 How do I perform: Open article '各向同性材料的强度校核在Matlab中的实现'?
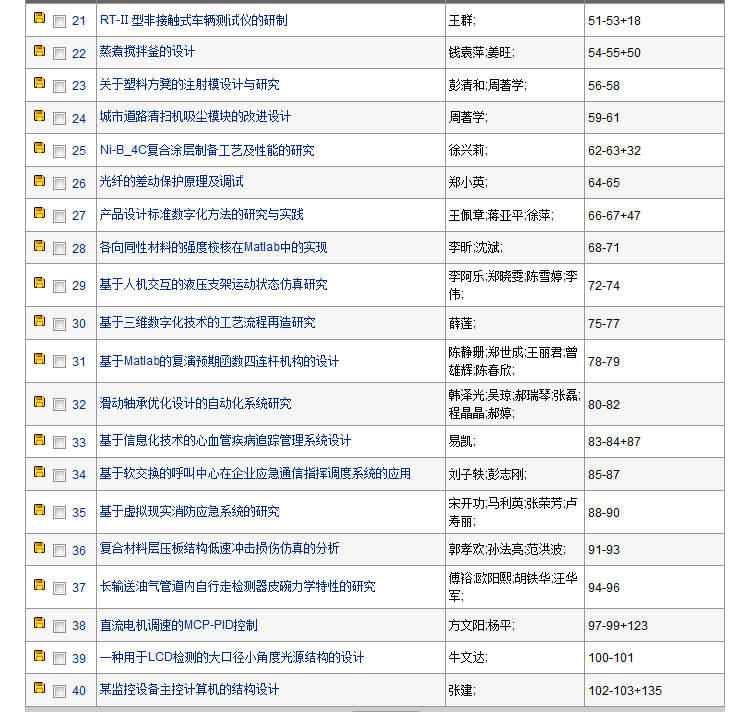(x=213, y=247)
